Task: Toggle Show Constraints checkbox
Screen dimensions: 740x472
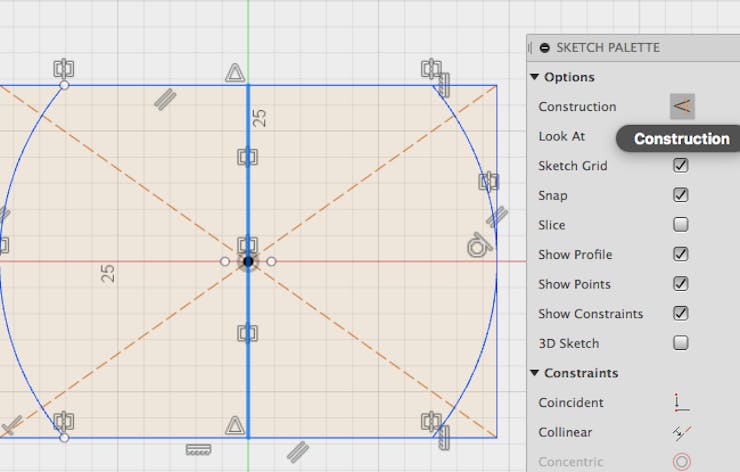Action: (681, 313)
